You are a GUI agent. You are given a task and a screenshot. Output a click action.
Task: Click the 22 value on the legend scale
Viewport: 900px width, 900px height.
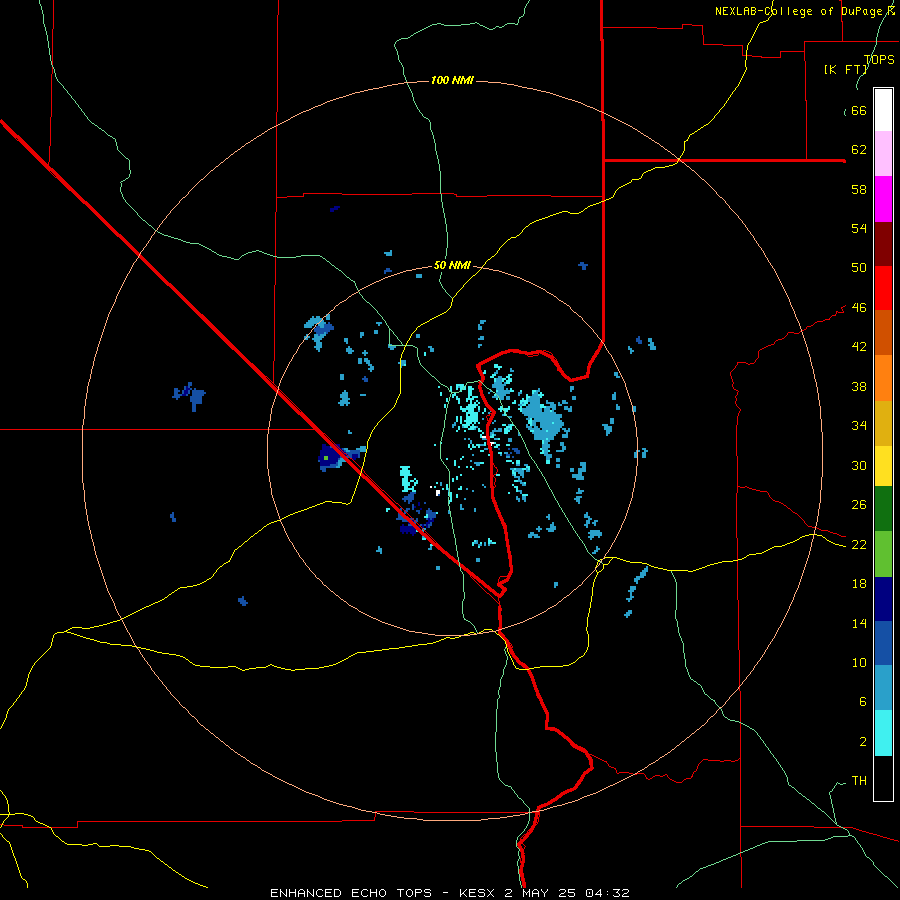(x=859, y=545)
